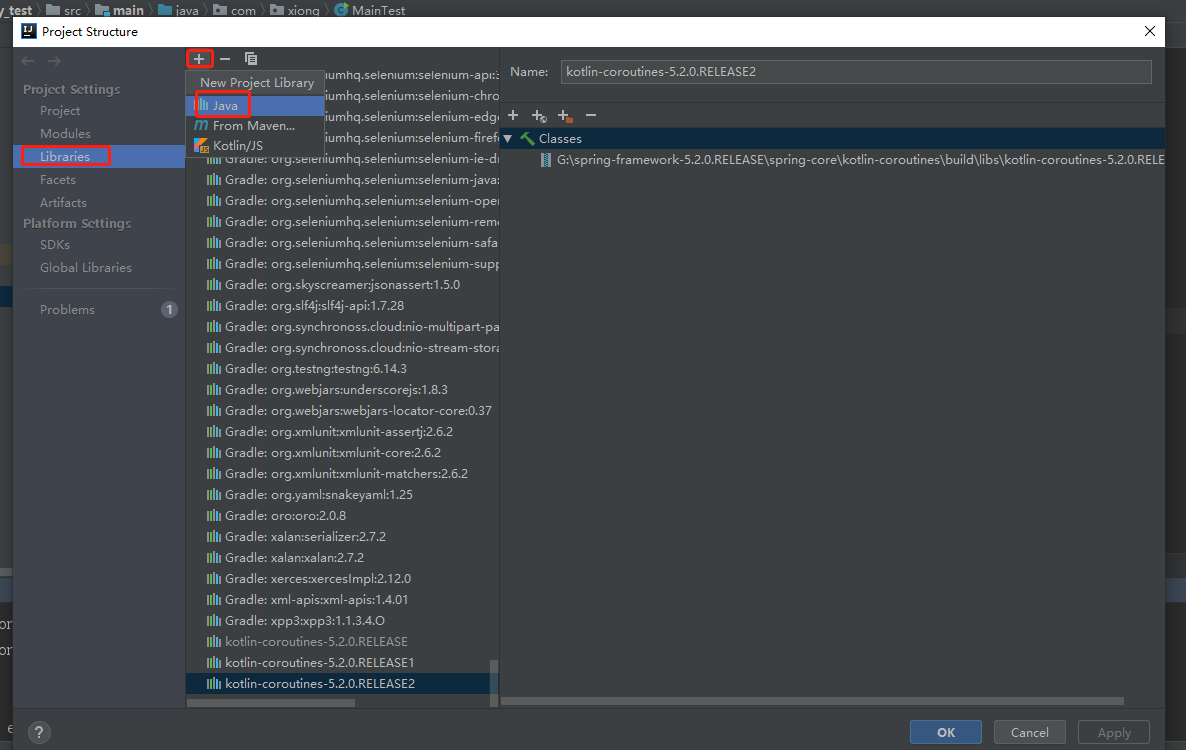Click the kotlin-coroutines jar file icon
Screen dimensions: 1186x750
[545, 160]
